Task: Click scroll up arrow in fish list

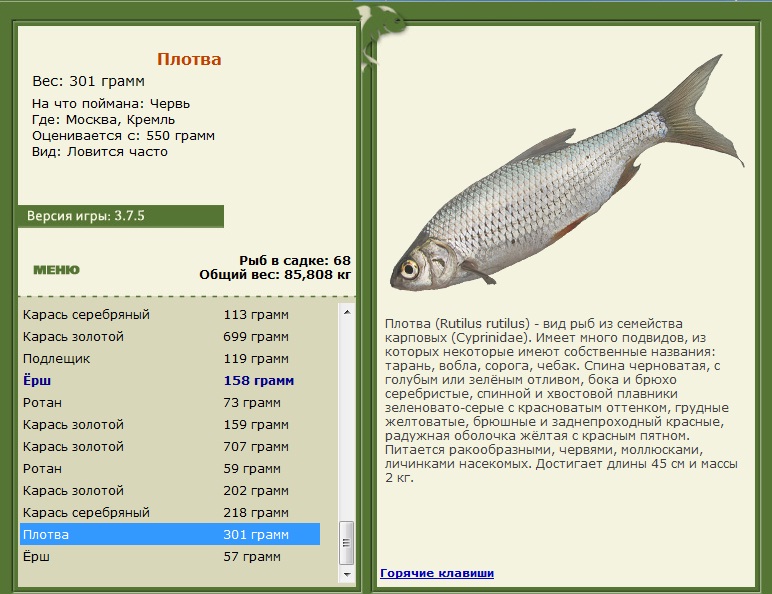Action: click(x=347, y=312)
